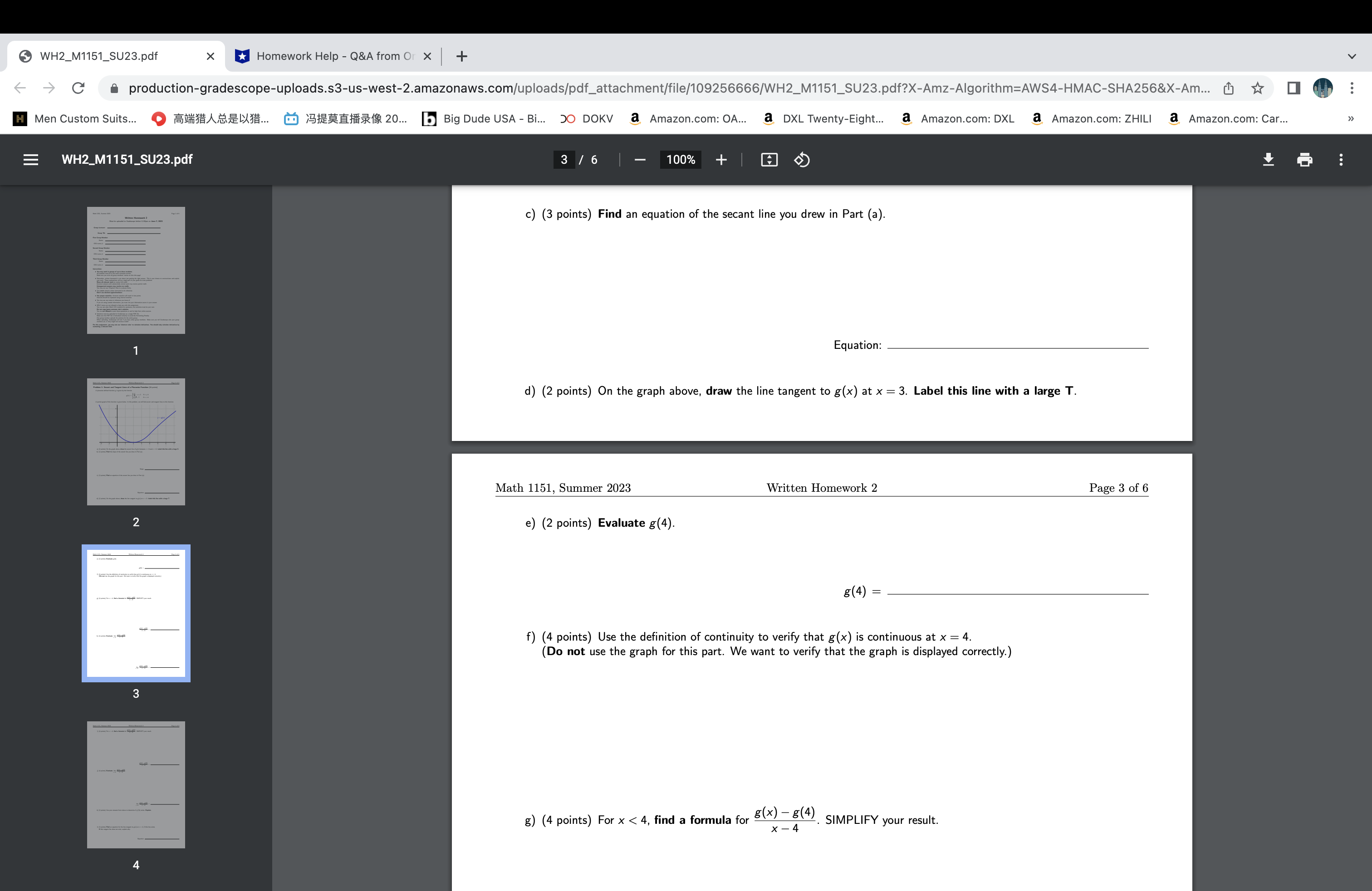This screenshot has width=1372, height=891.
Task: Click the zoom in icon in PDF toolbar
Action: (721, 160)
